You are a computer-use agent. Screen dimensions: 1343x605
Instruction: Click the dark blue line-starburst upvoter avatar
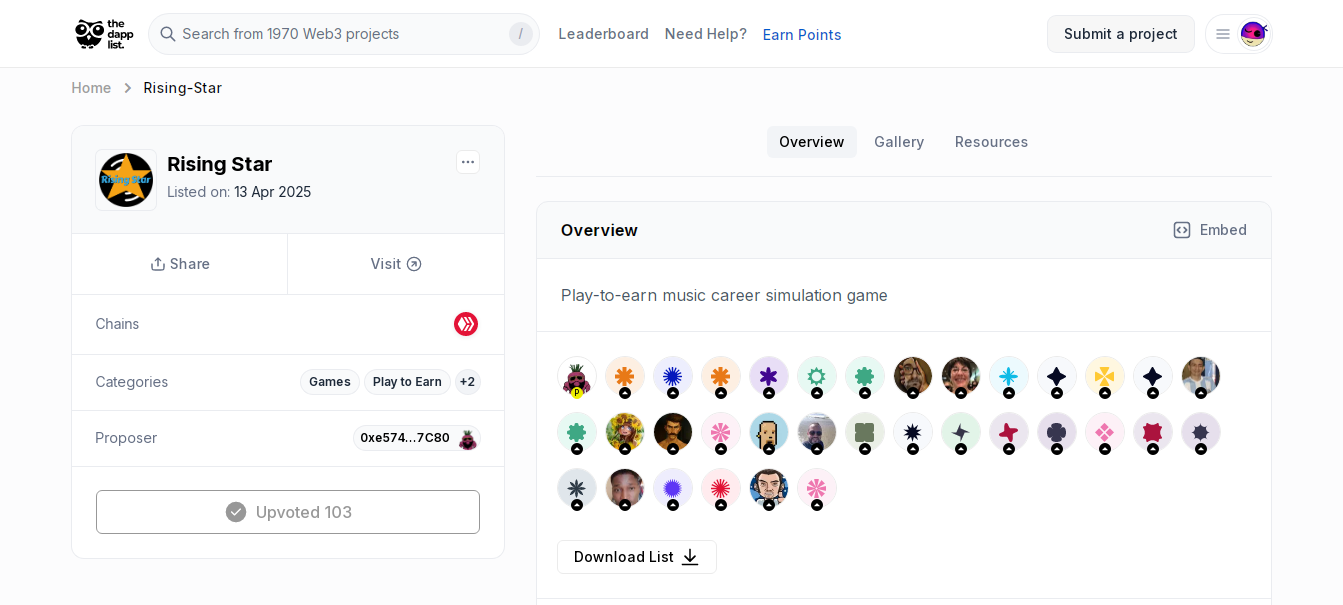coord(673,377)
